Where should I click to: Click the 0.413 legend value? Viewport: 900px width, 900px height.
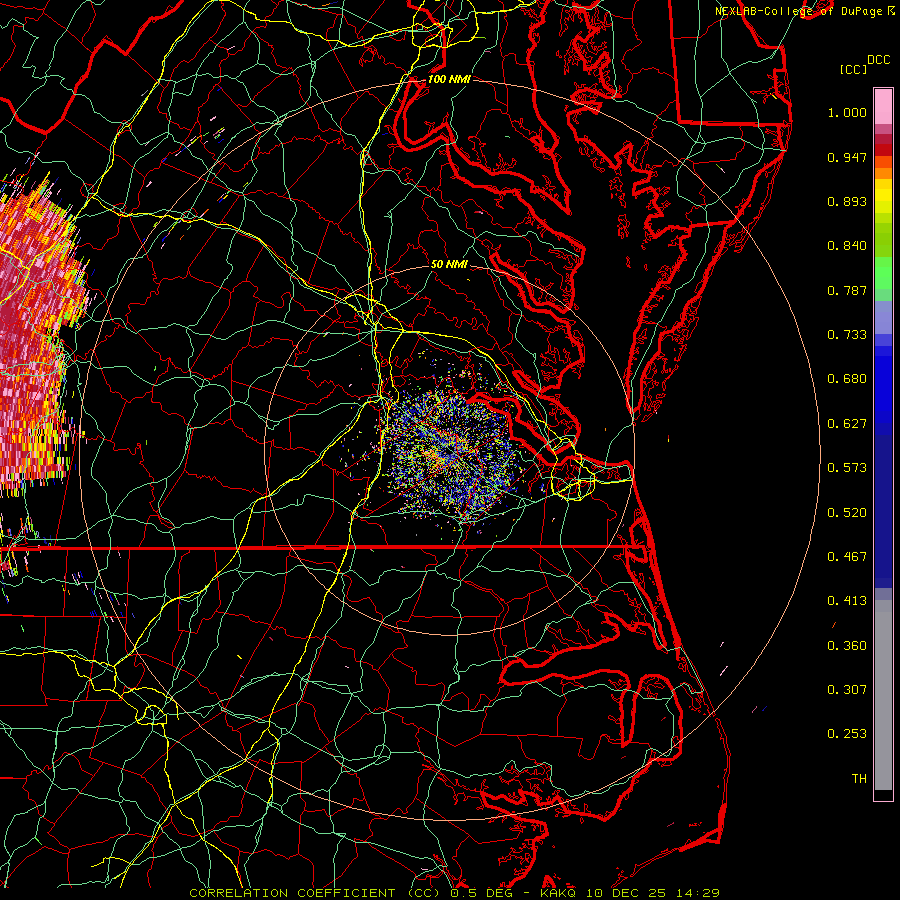point(847,601)
